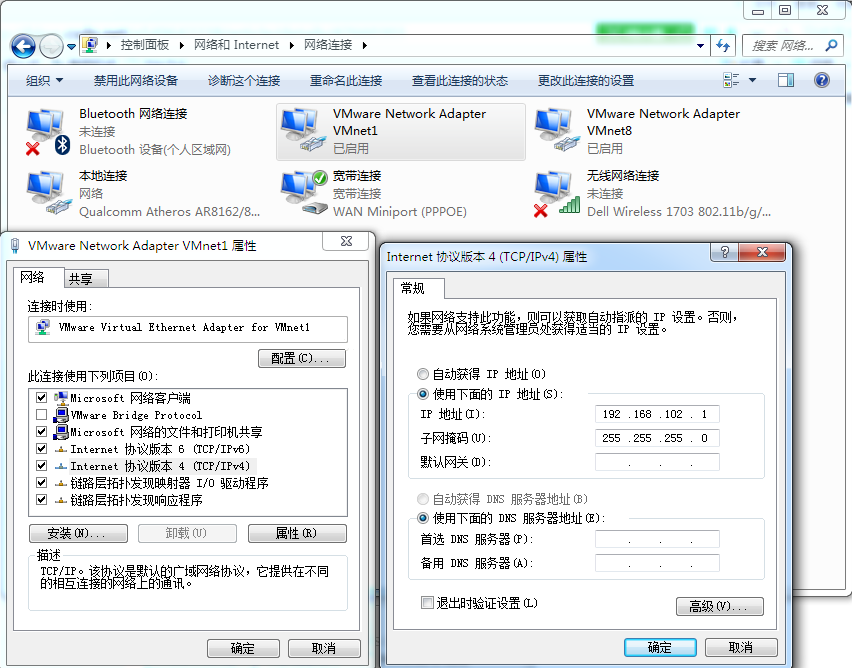Select the VMware Network Adapter VMnet8 icon
This screenshot has height=668, width=852.
pyautogui.click(x=557, y=130)
